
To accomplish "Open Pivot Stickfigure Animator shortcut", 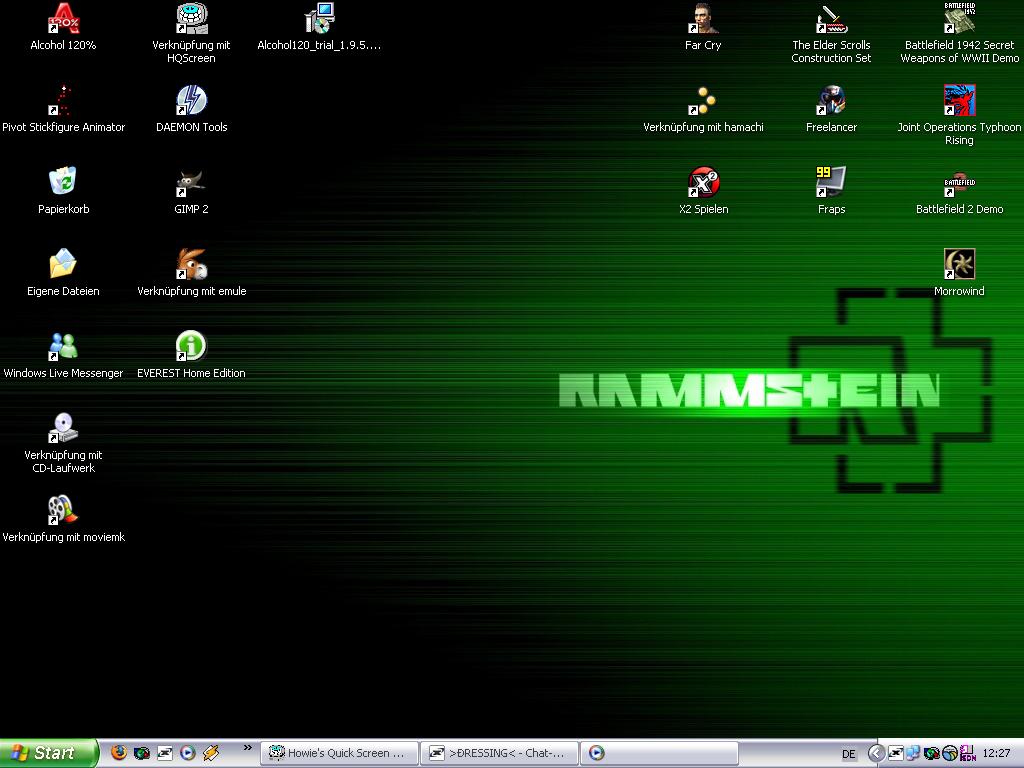I will pos(63,109).
